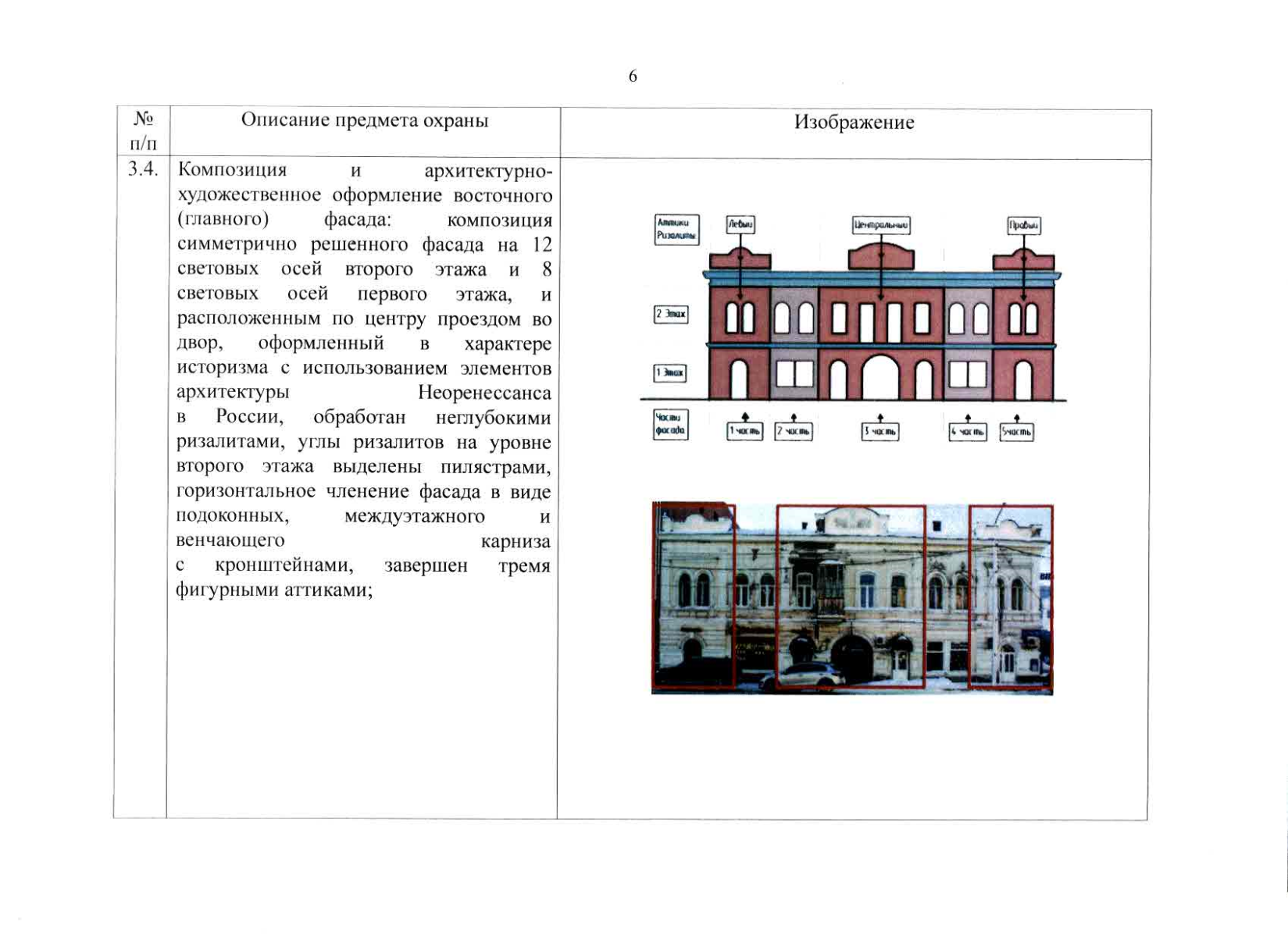Click the "1 Этаж" label in diagram

tap(670, 373)
